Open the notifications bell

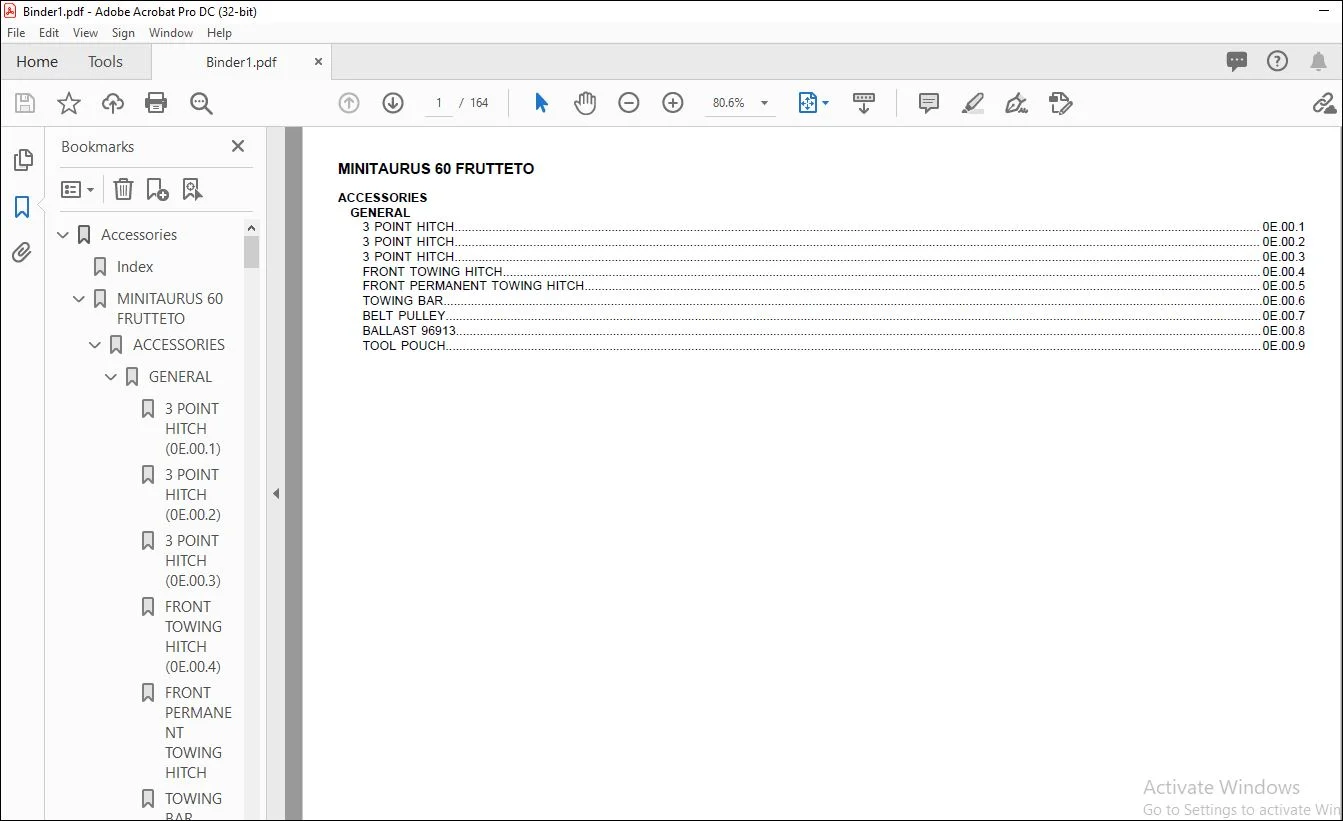tap(1318, 62)
